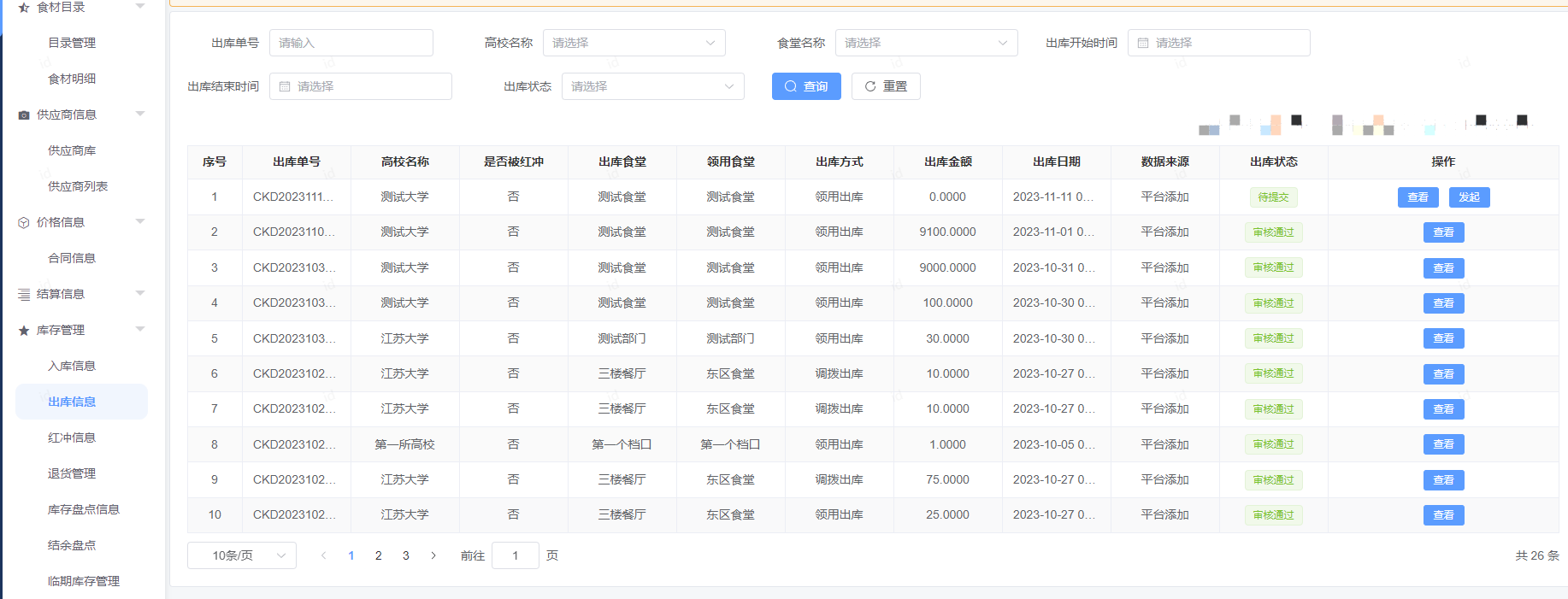Collapse the 结算信息 menu arrow
The image size is (1568, 599).
click(x=140, y=293)
